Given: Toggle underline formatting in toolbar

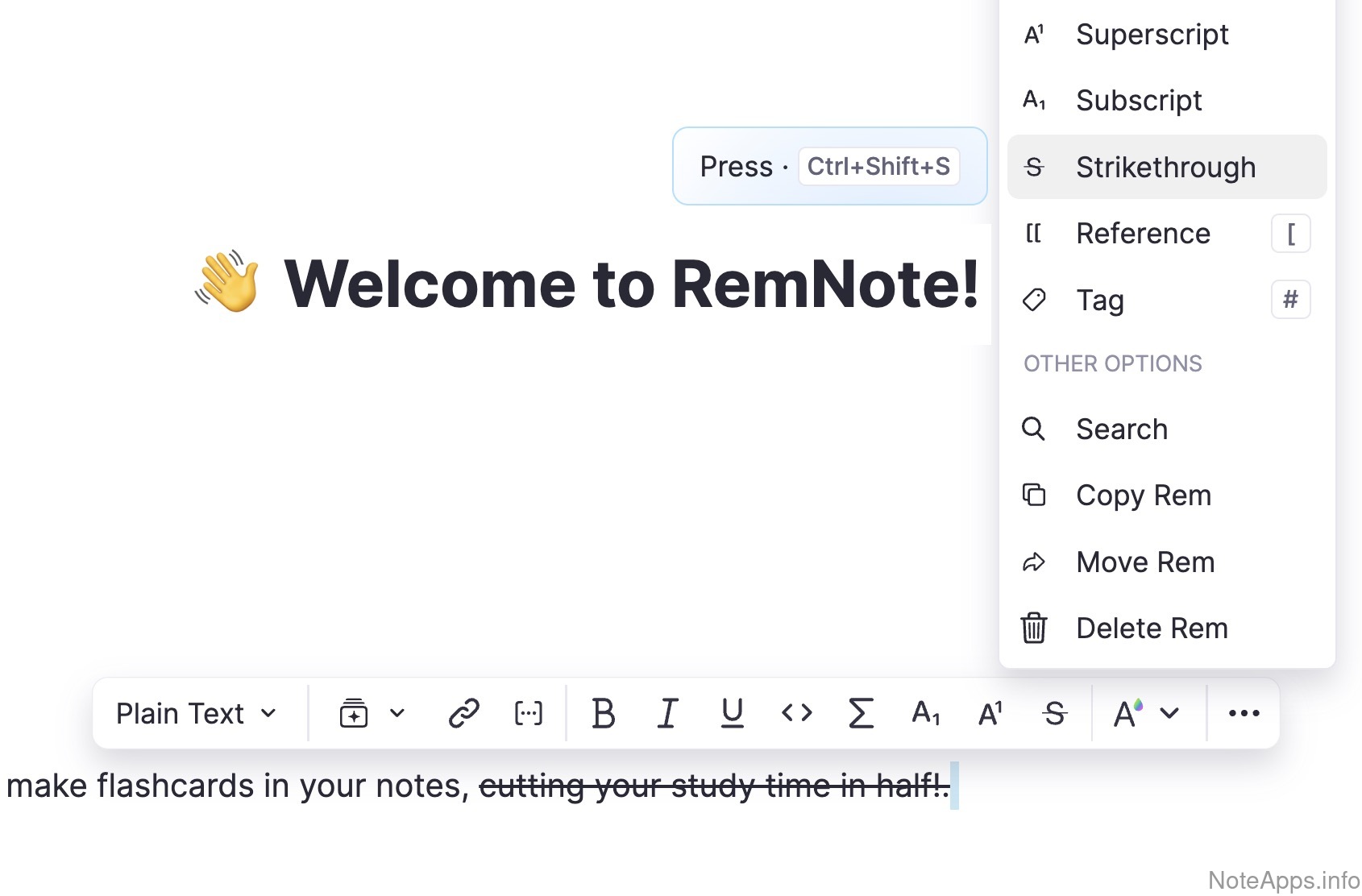Looking at the screenshot, I should pos(732,713).
